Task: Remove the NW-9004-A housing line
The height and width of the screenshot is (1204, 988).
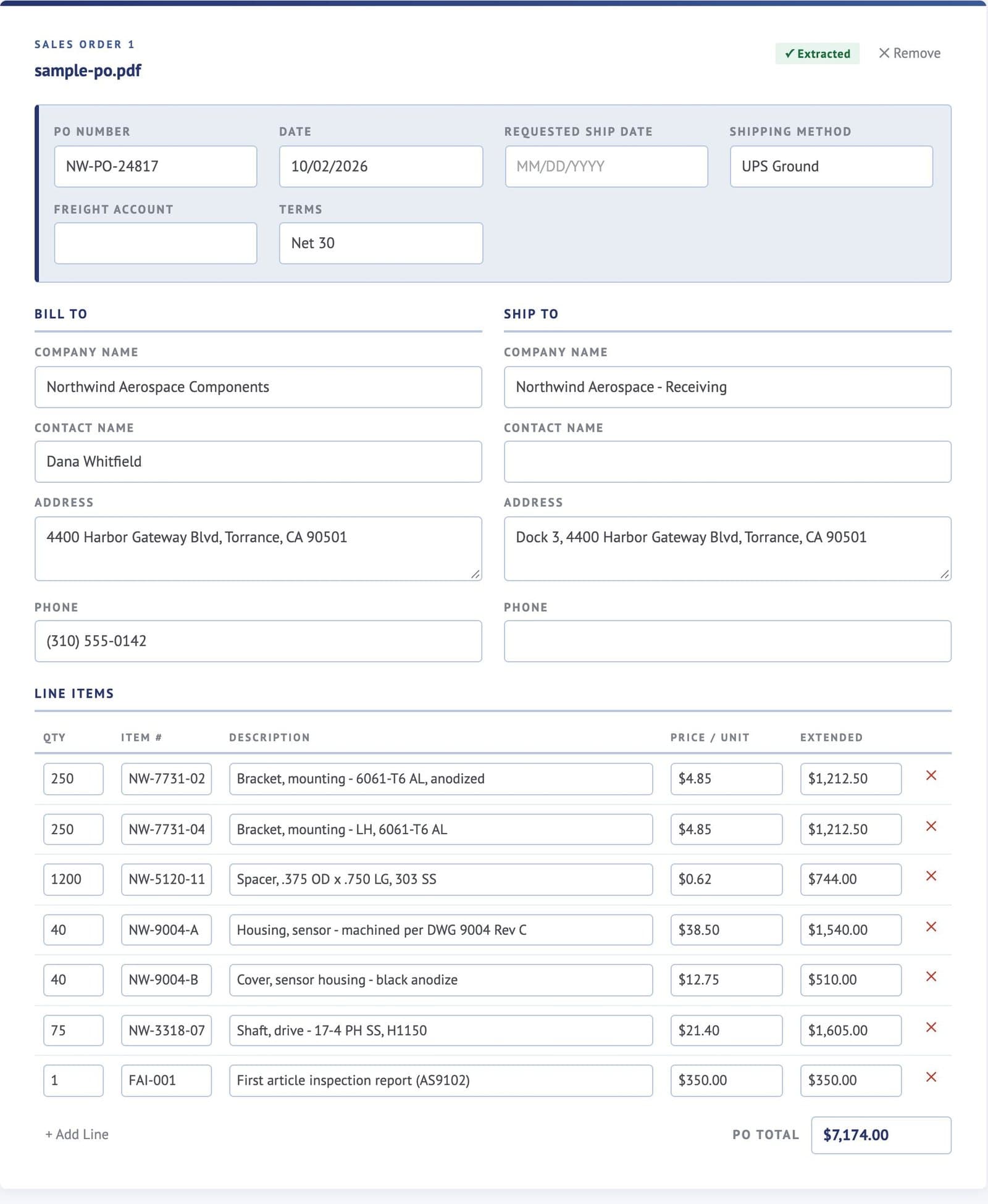Action: click(x=931, y=927)
